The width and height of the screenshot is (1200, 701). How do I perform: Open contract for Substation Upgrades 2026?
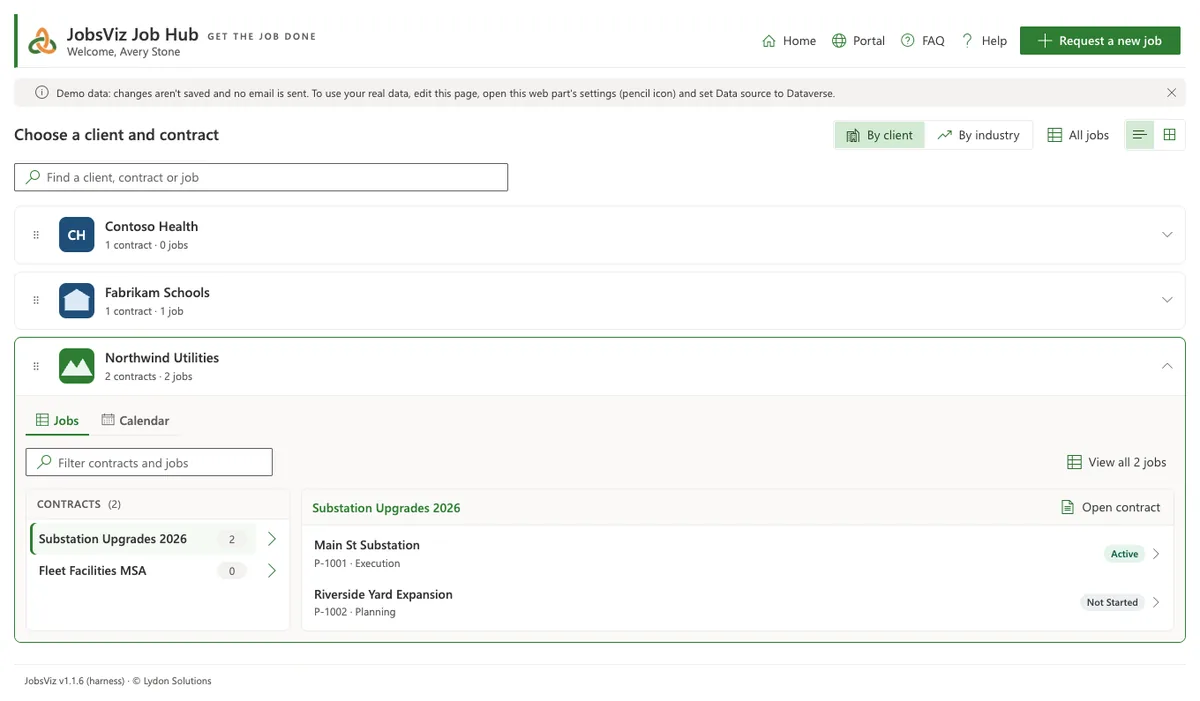(1110, 508)
